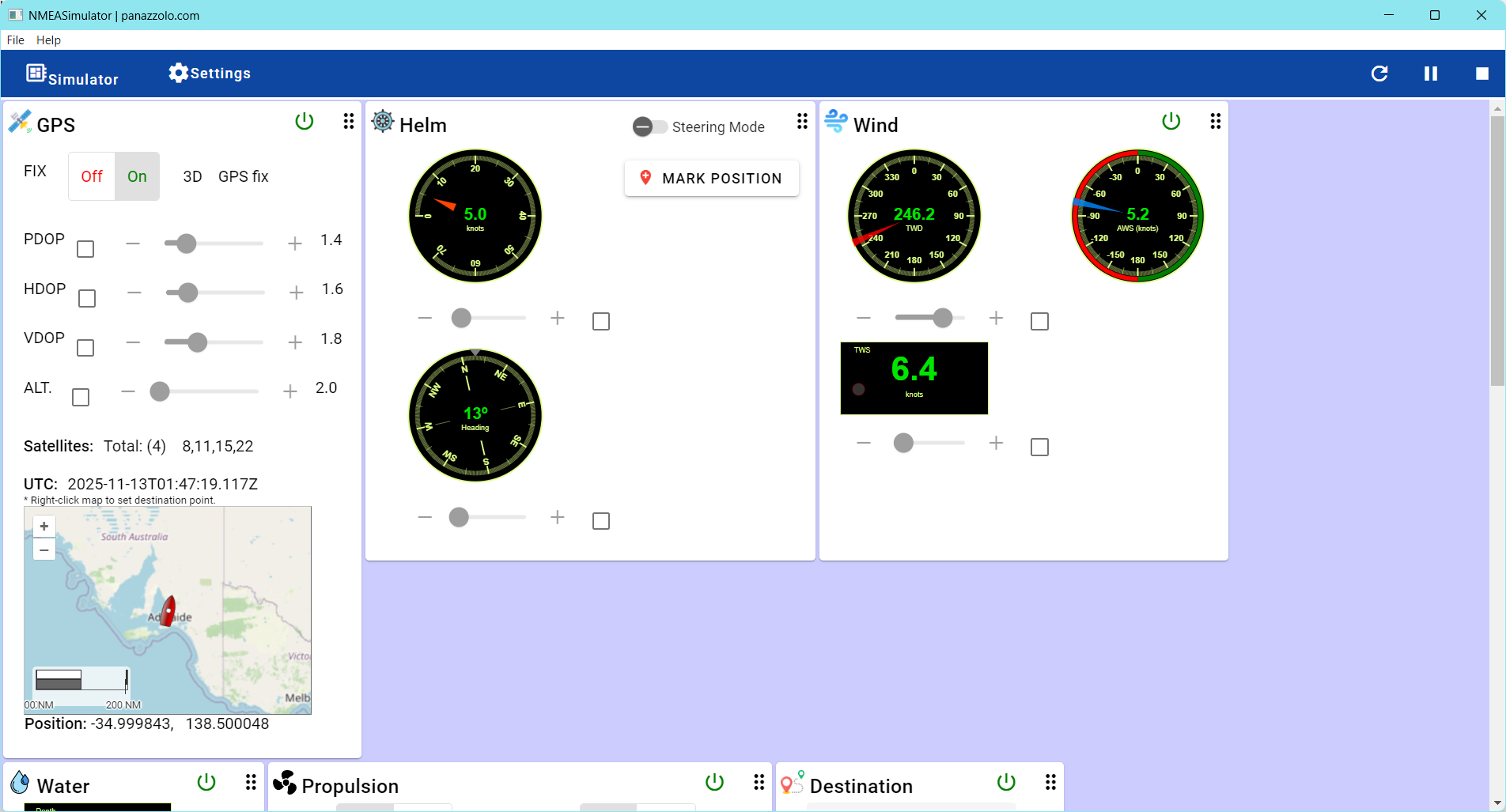Click the Water panel power icon
The image size is (1506, 812).
pyautogui.click(x=206, y=783)
